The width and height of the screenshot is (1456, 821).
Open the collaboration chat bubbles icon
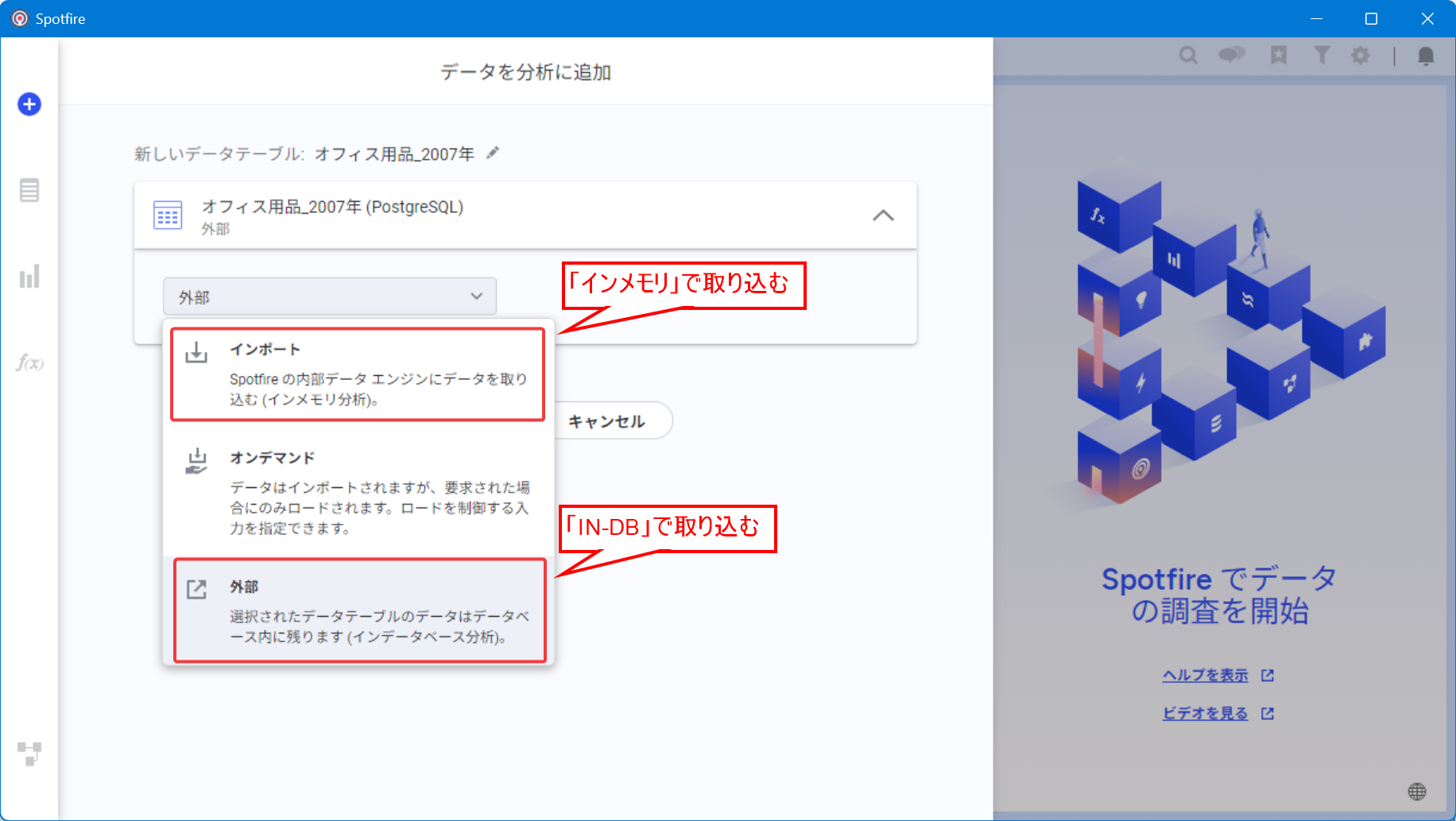click(1232, 55)
